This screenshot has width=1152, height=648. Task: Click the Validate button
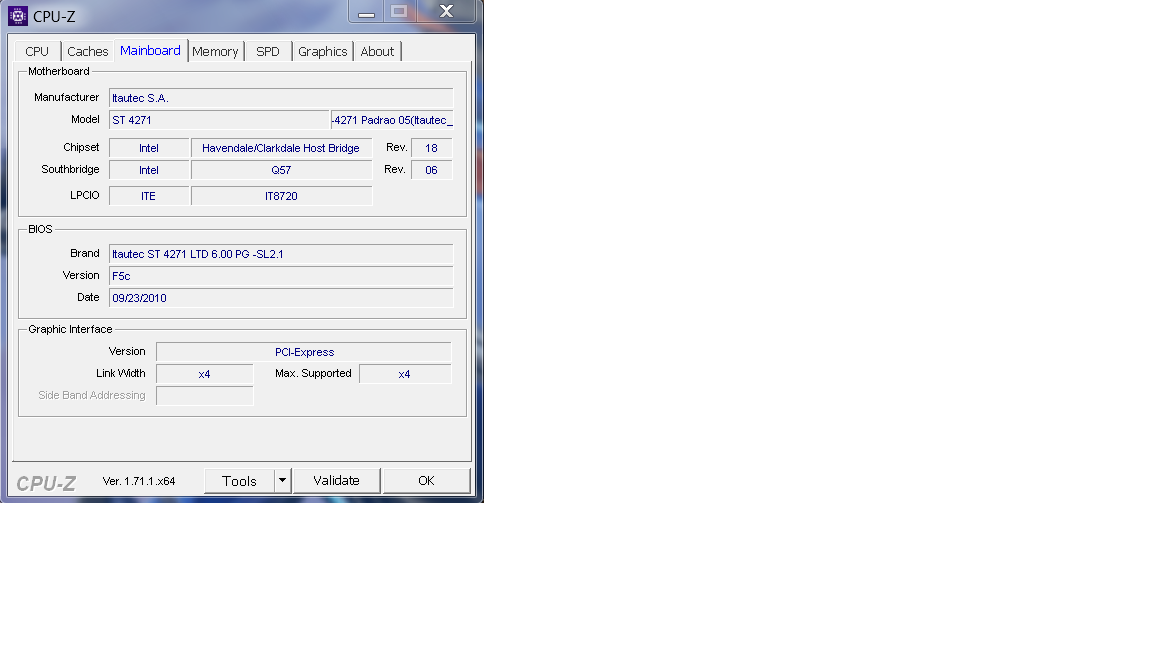[336, 480]
